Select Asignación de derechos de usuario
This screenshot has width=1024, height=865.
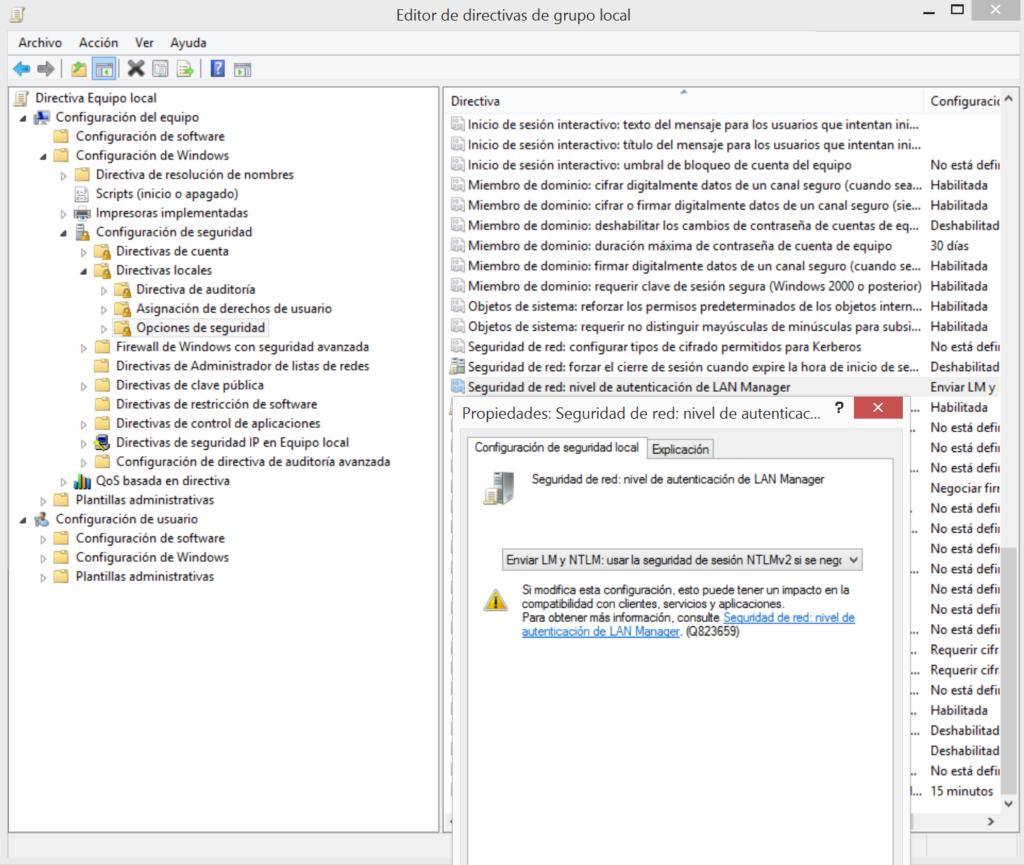(233, 309)
